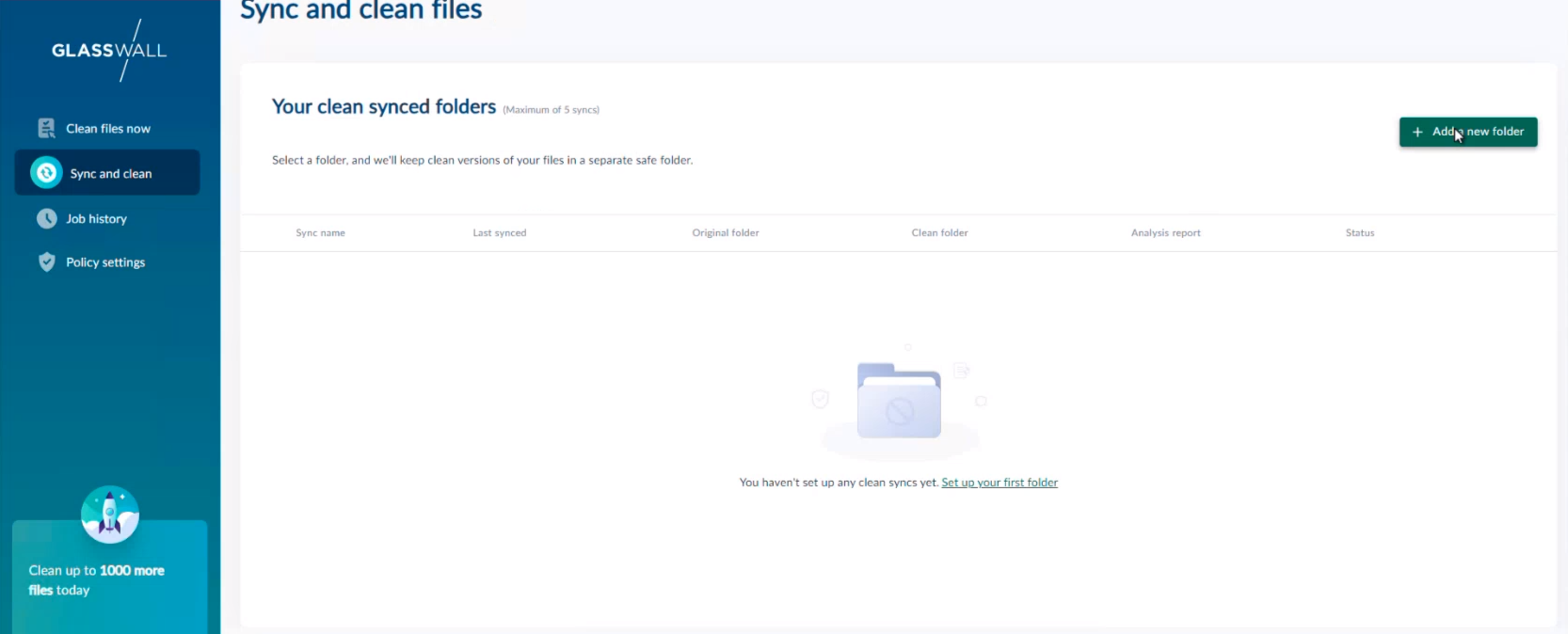The width and height of the screenshot is (1568, 634).
Task: Open Clean files now page
Action: [108, 129]
